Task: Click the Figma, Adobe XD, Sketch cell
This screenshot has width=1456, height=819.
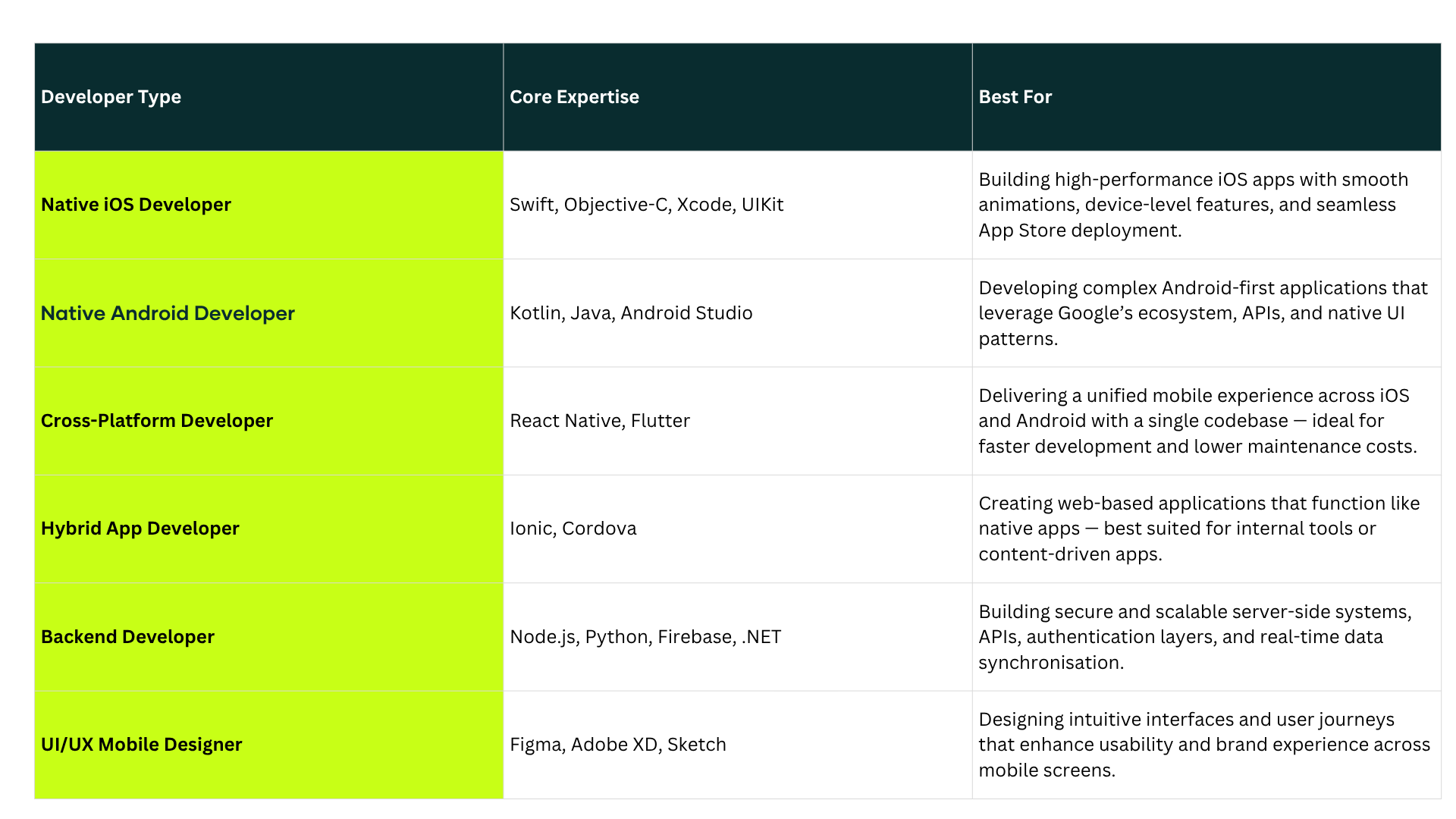Action: [x=618, y=745]
